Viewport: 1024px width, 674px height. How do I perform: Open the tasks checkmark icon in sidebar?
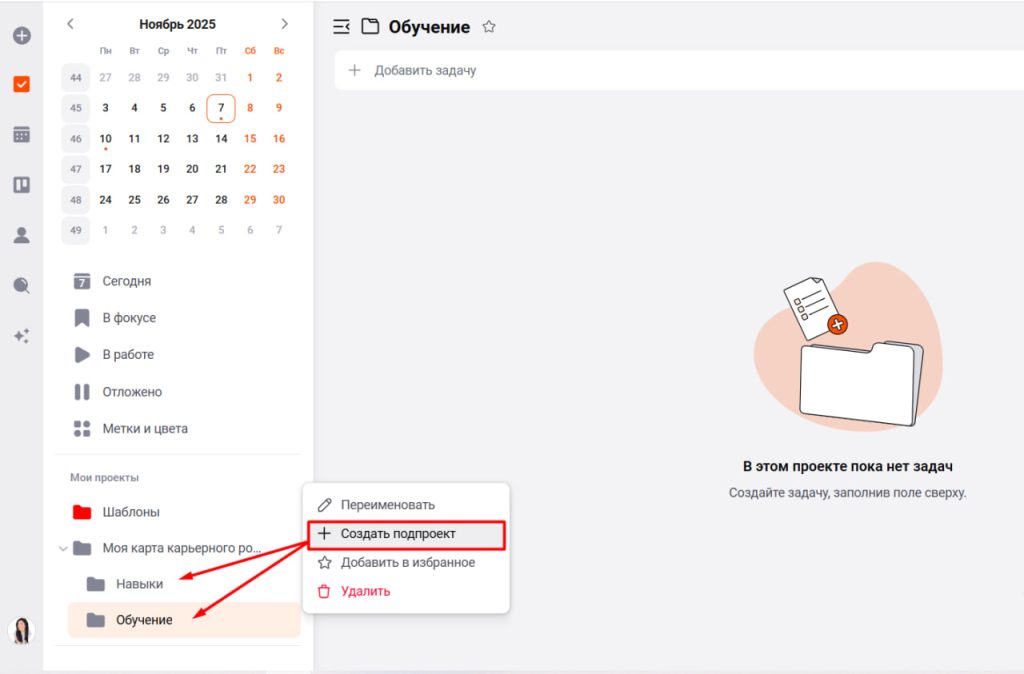point(21,85)
